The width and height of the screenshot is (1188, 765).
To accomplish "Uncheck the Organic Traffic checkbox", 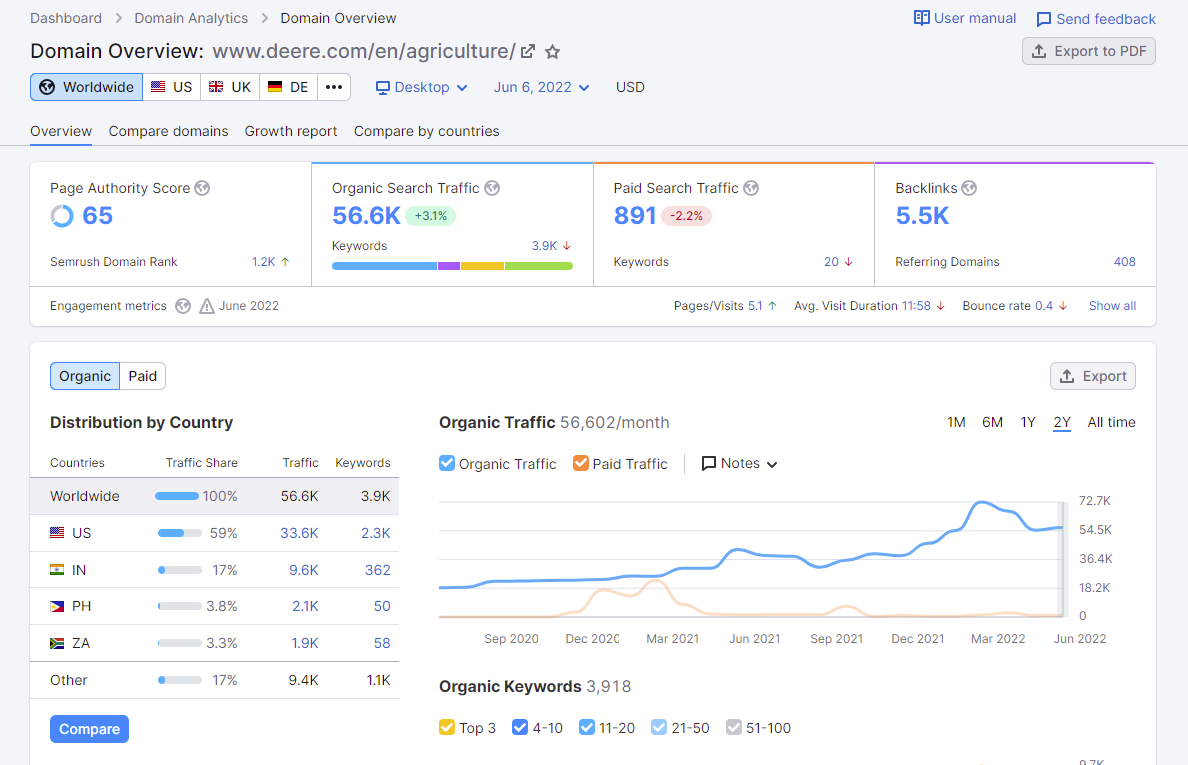I will click(447, 463).
